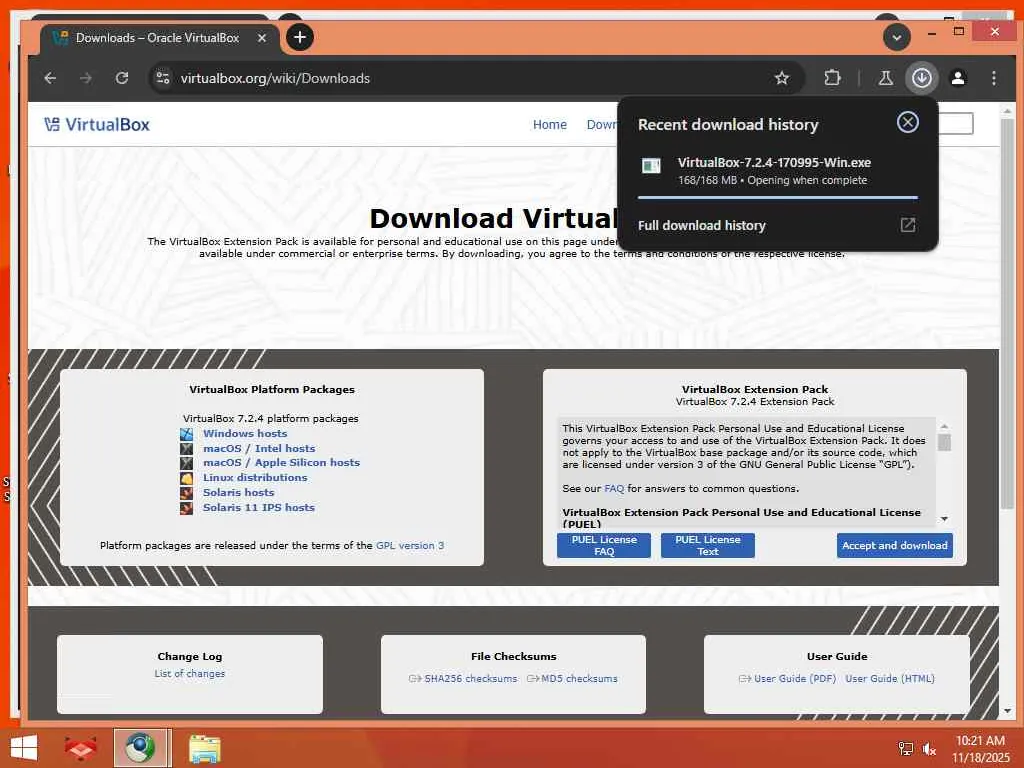Open the User Guide (HTML) link

pos(889,679)
